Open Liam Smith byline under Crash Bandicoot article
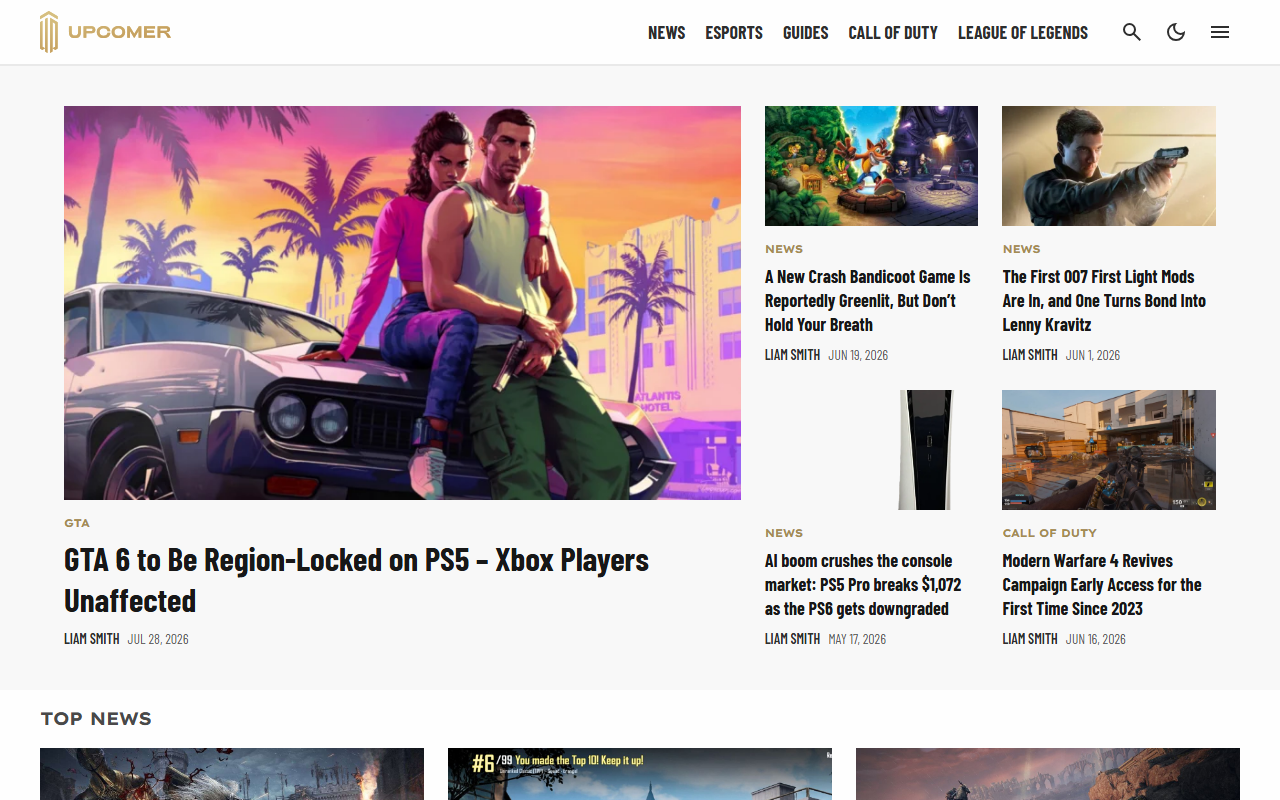Screen dimensions: 1280x800 point(793,355)
